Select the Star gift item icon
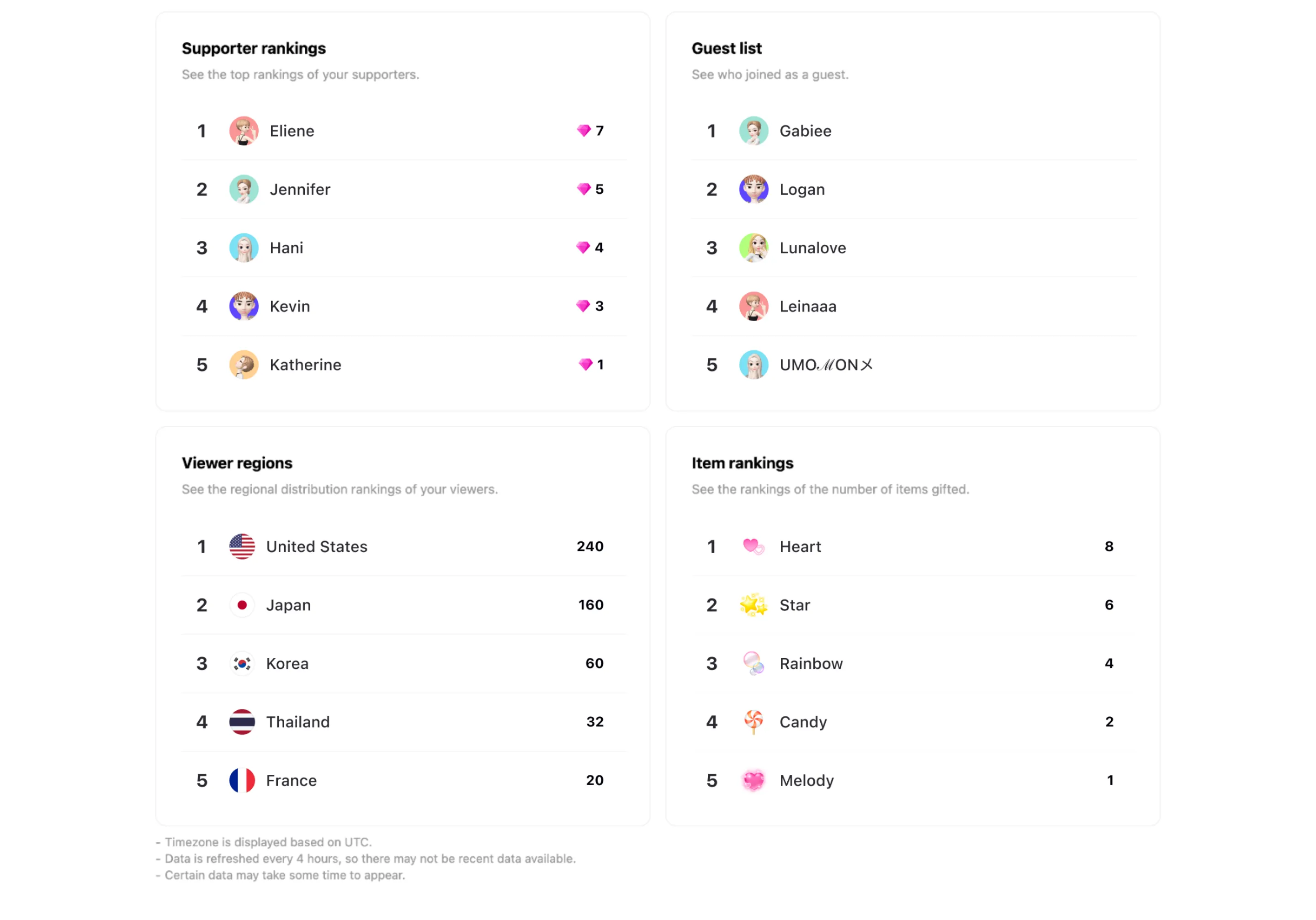Screen dimensions: 1316x920 click(x=753, y=605)
